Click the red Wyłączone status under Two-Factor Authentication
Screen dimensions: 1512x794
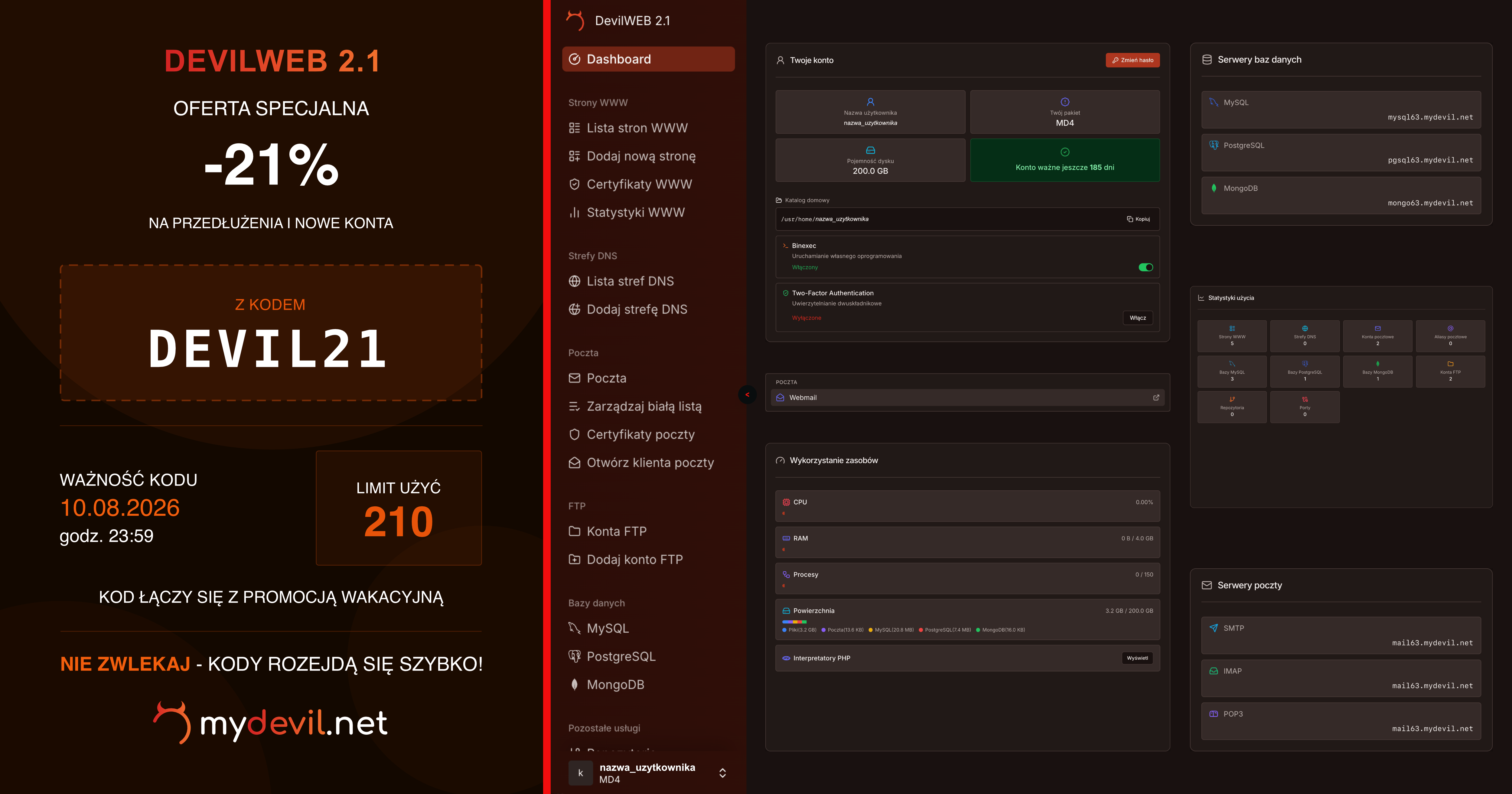[x=807, y=318]
